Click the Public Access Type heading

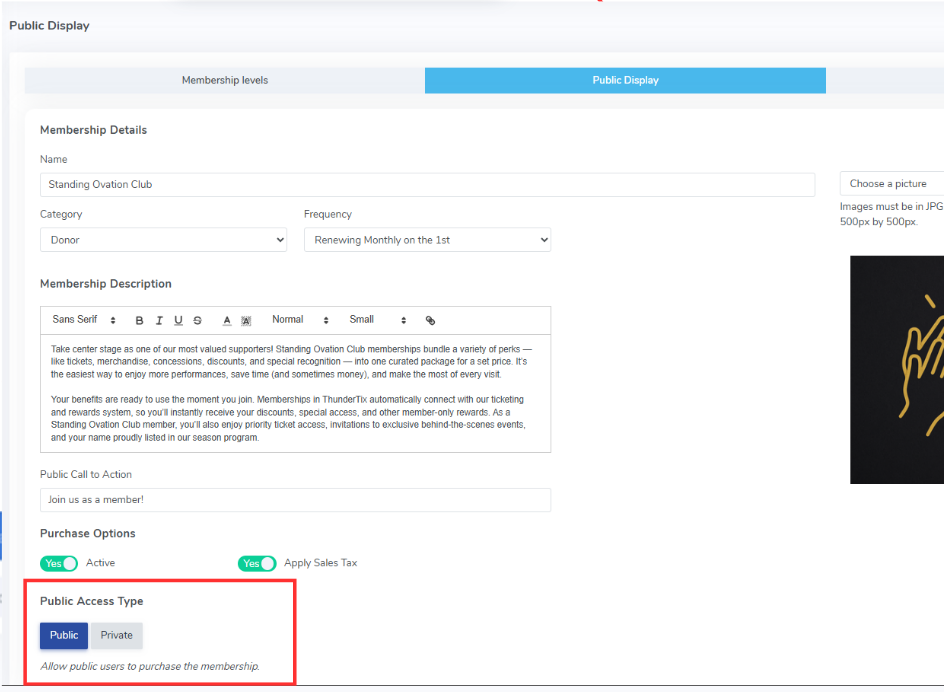[92, 601]
